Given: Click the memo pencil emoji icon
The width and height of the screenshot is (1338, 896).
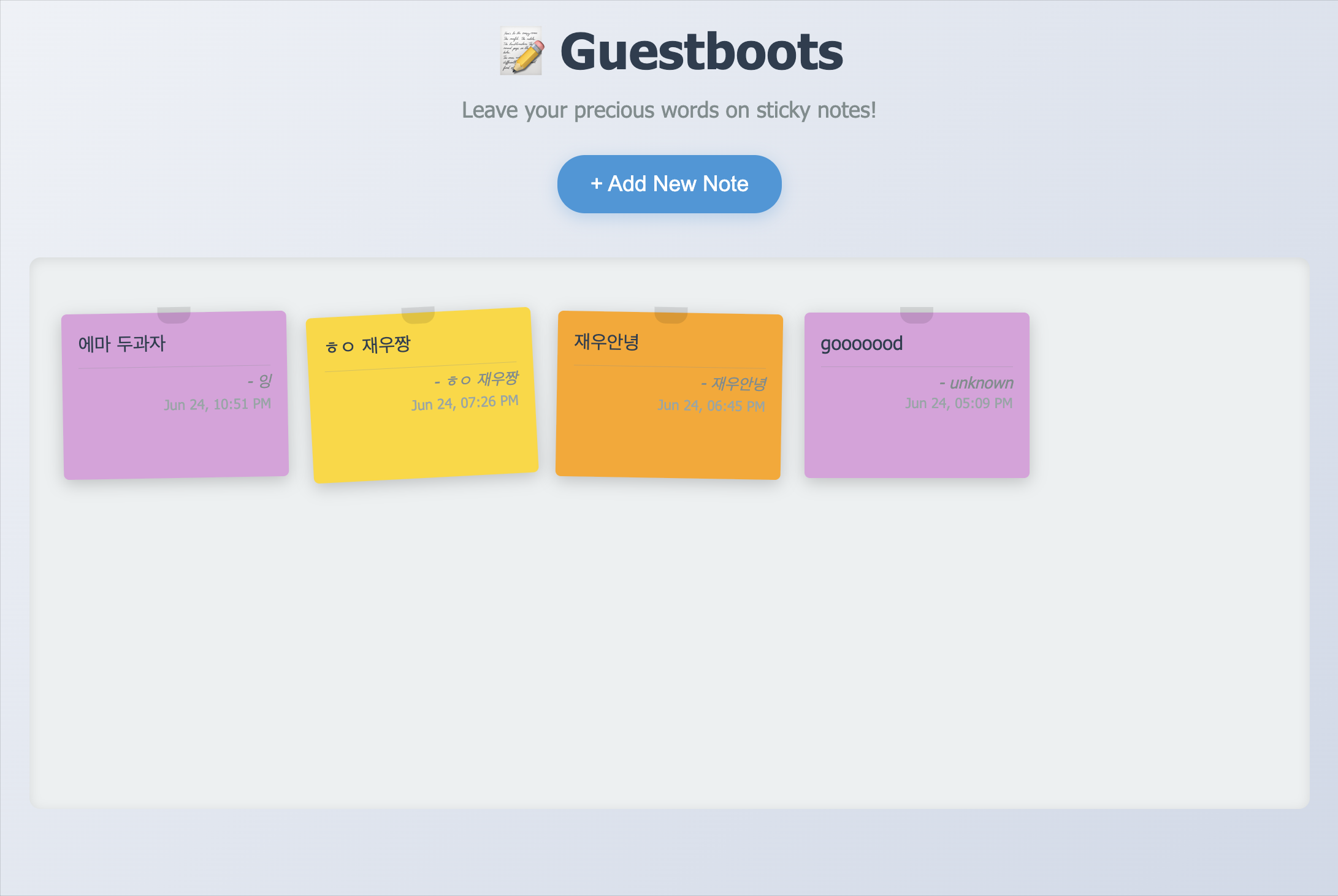Looking at the screenshot, I should 521,51.
